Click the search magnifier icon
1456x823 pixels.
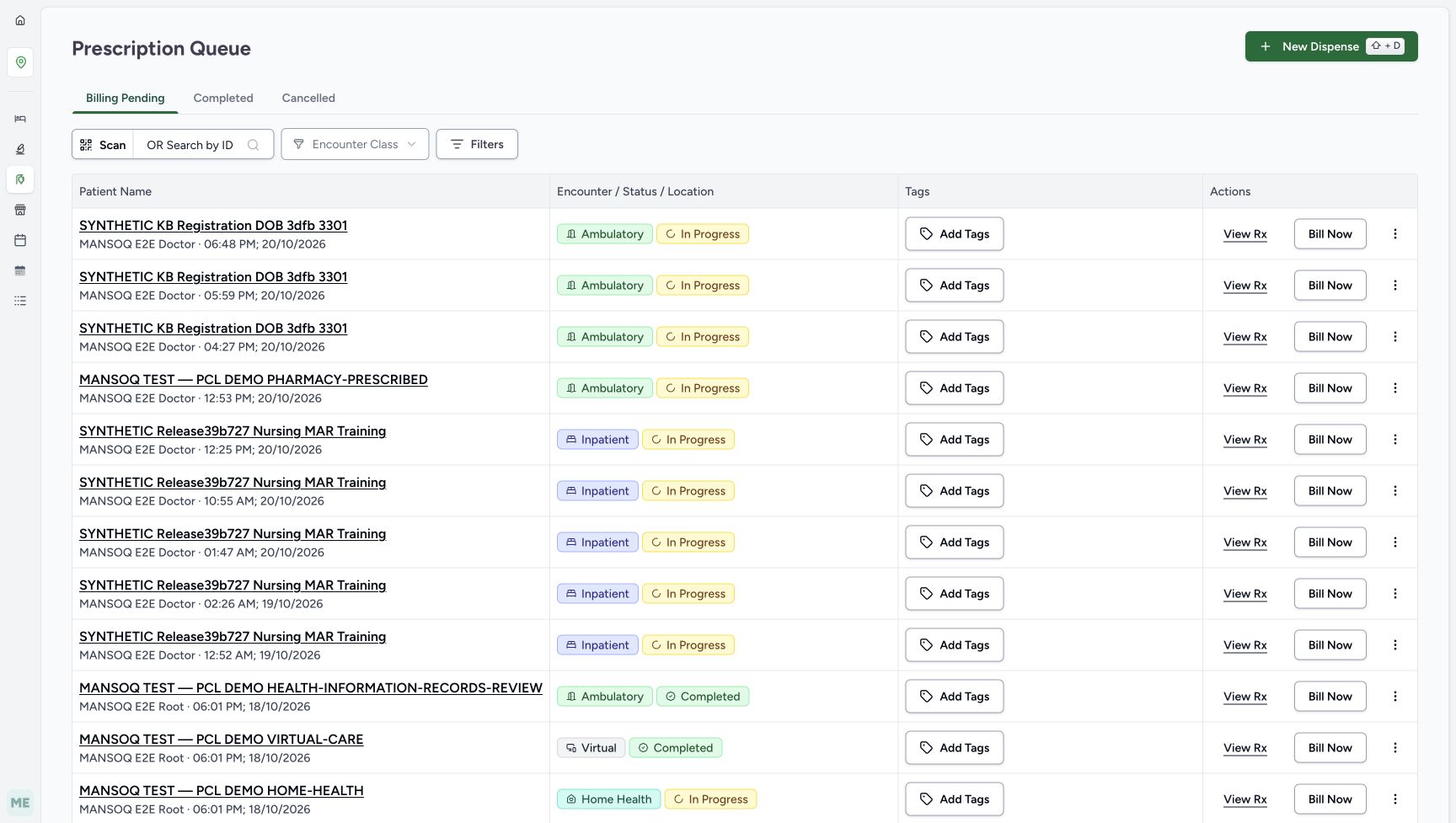(x=253, y=145)
